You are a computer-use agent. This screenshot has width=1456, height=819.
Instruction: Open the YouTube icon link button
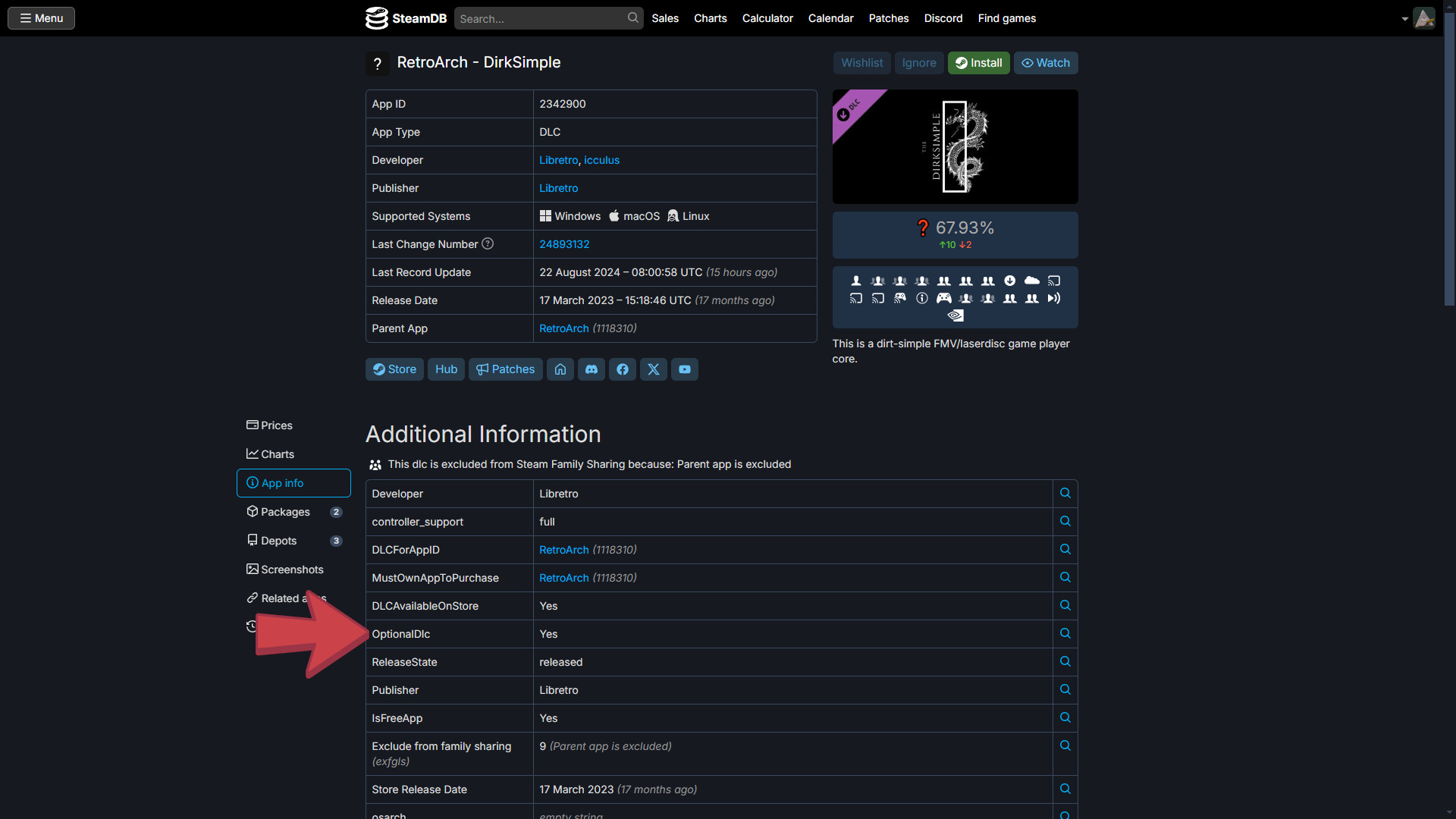tap(685, 369)
